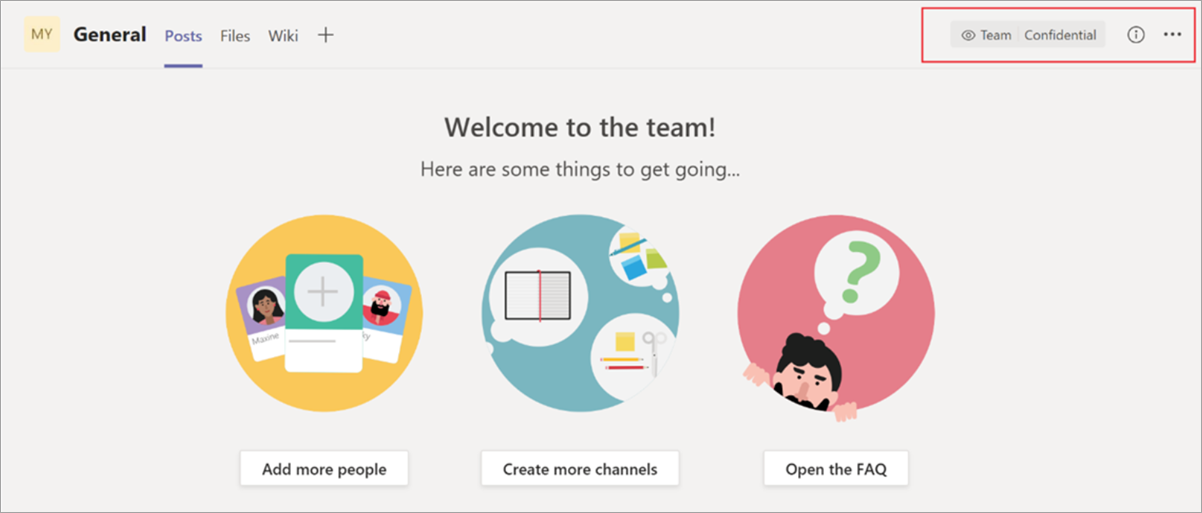
Task: Add a new tab with plus icon
Action: (x=325, y=35)
